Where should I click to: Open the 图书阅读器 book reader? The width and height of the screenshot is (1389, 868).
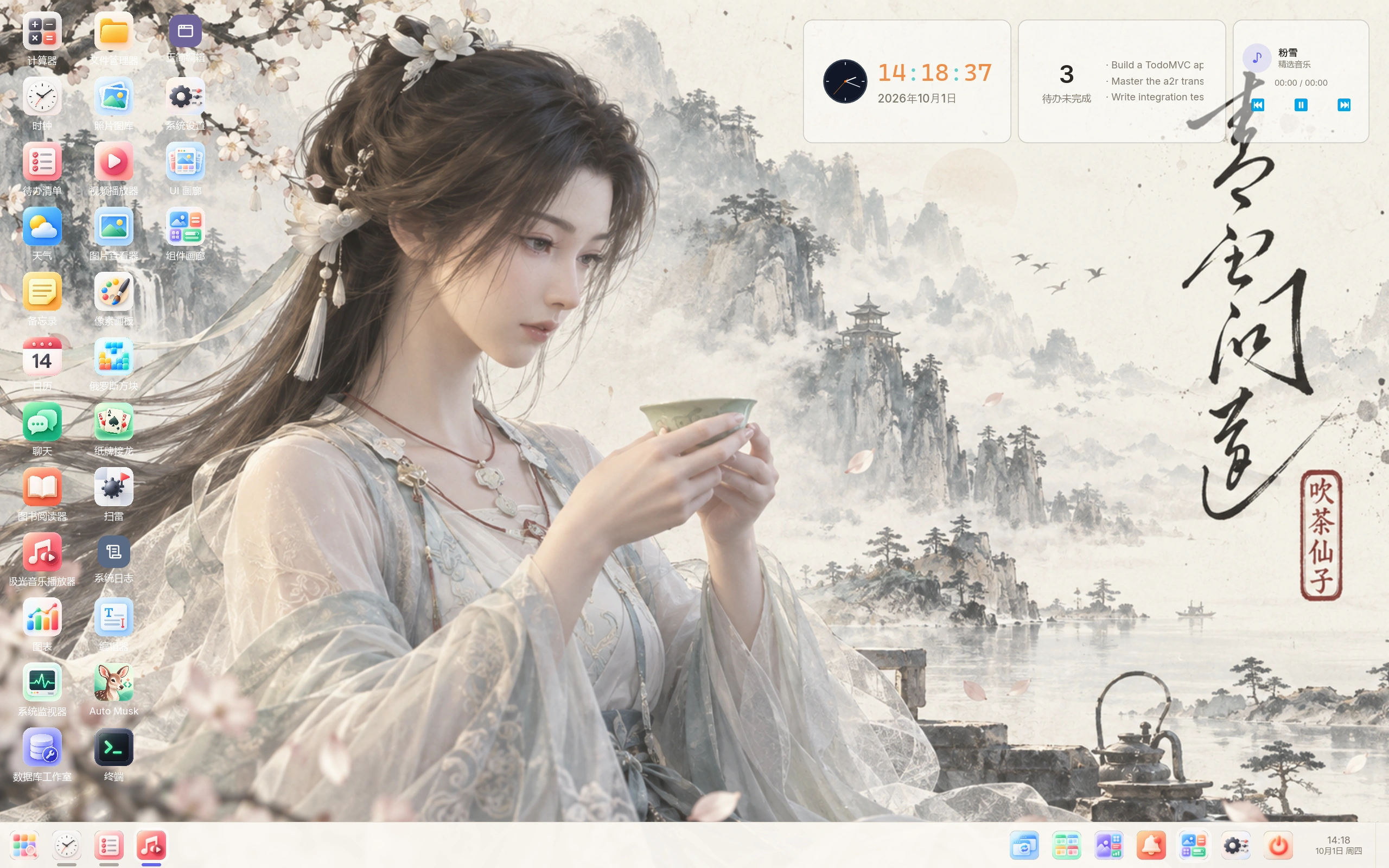coord(42,487)
